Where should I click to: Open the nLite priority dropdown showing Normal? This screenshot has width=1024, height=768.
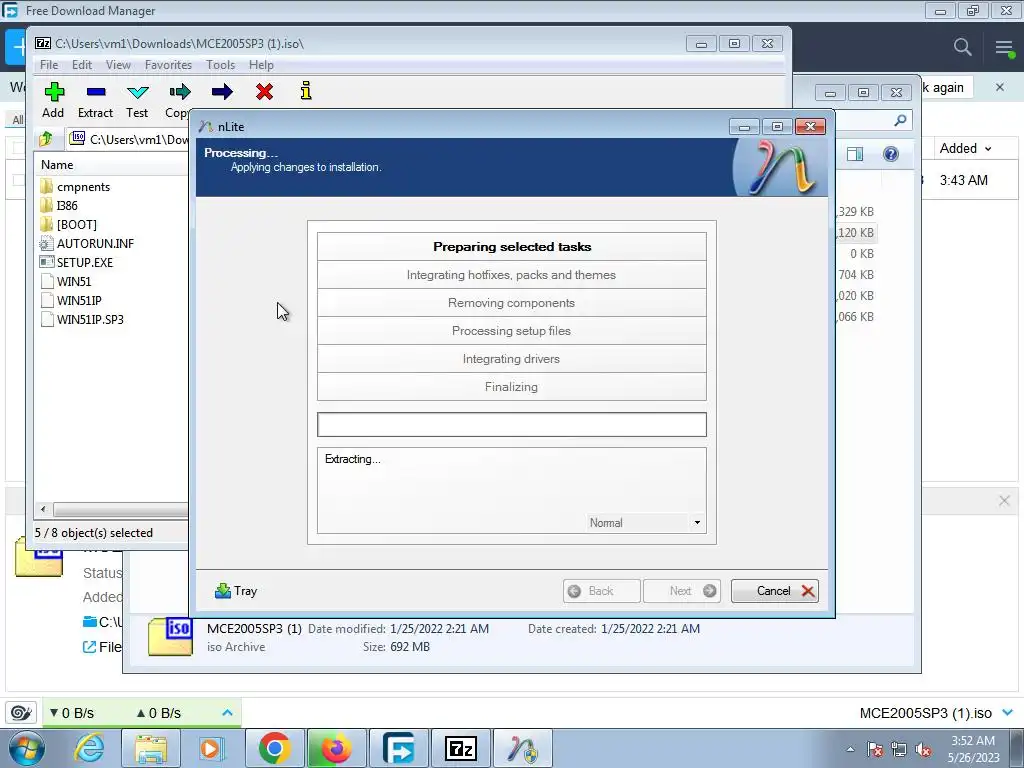click(644, 522)
